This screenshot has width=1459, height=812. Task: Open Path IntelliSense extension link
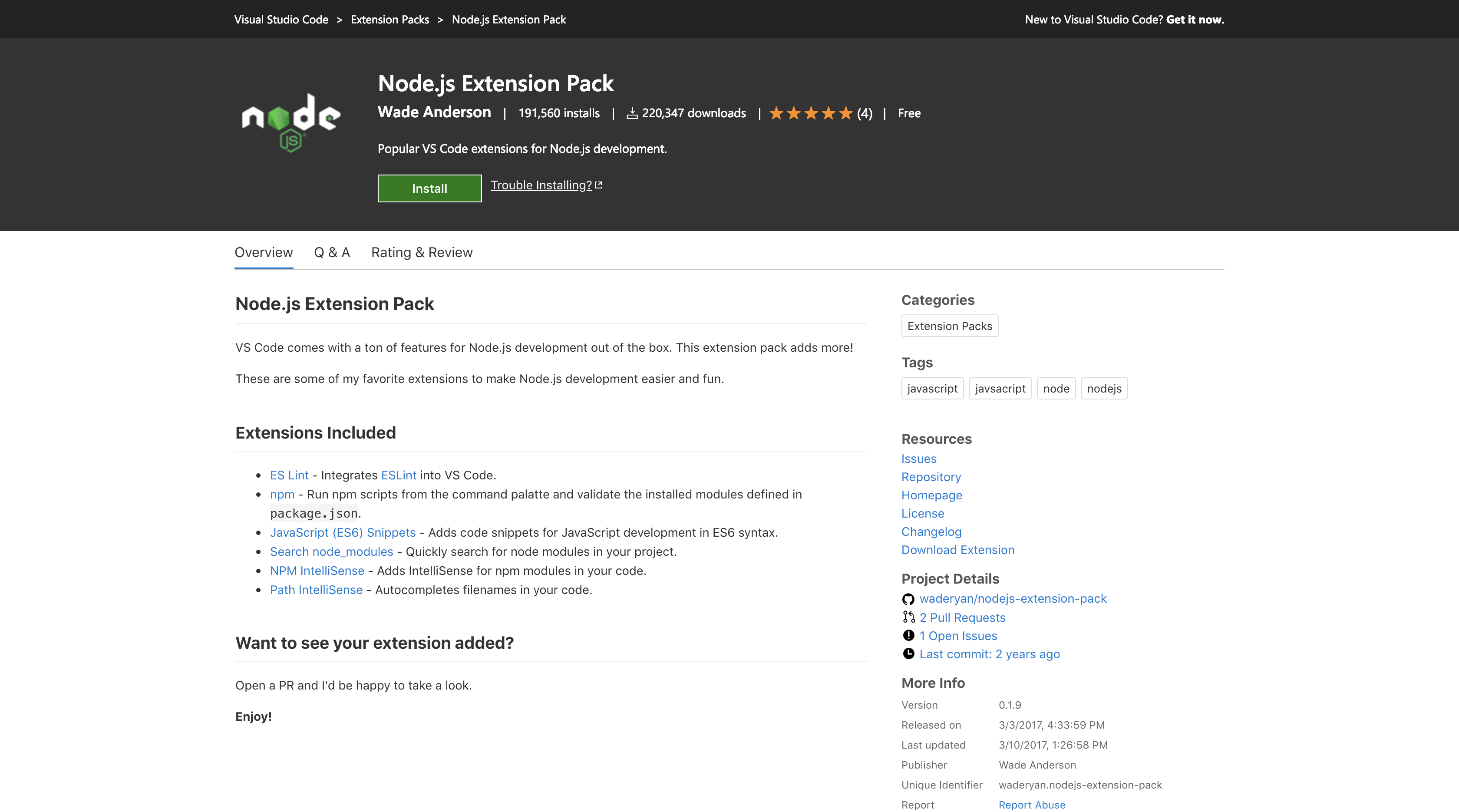pyautogui.click(x=316, y=590)
